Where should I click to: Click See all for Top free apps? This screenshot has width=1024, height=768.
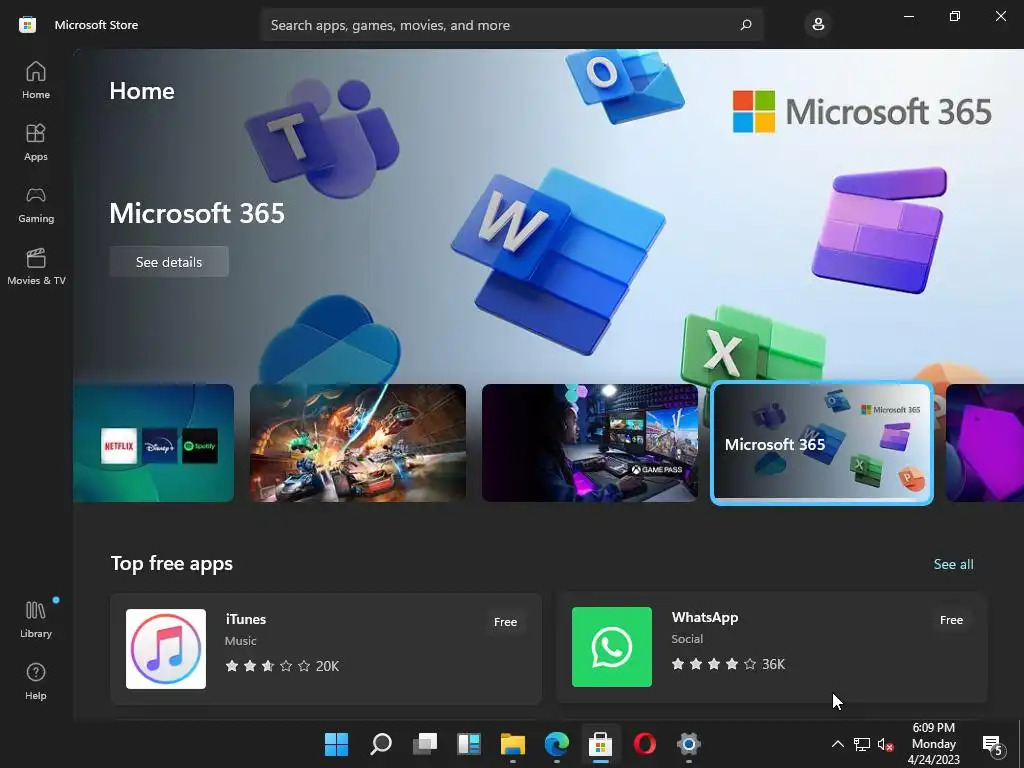tap(953, 564)
